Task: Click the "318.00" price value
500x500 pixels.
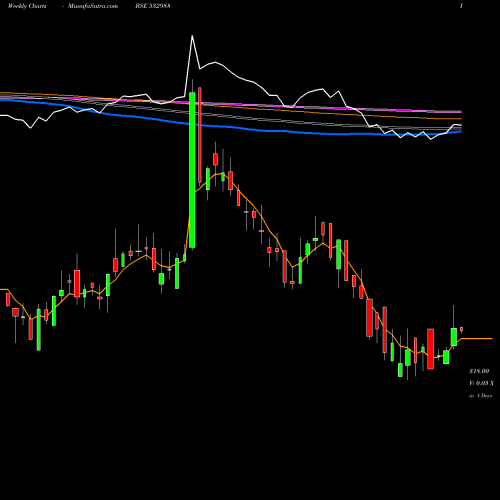Action: click(479, 371)
